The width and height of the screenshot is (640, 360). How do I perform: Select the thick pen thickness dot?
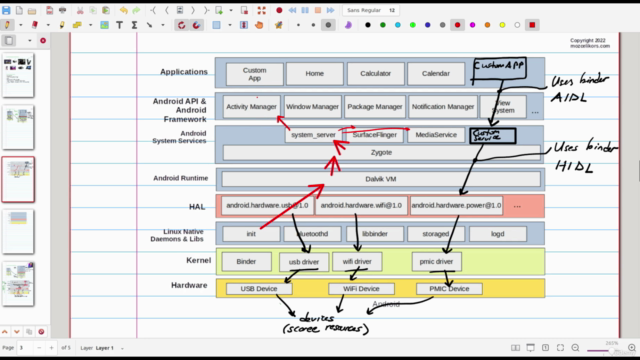(328, 25)
